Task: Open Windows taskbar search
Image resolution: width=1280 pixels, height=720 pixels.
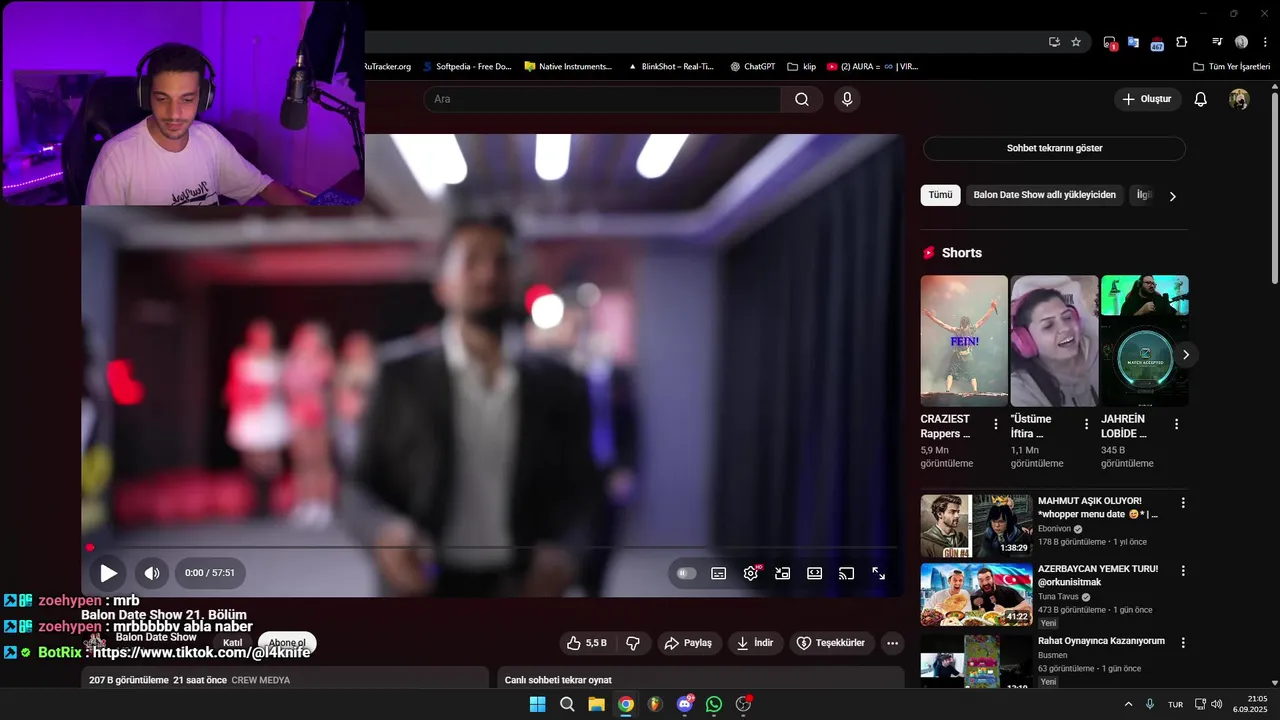Action: coord(567,704)
